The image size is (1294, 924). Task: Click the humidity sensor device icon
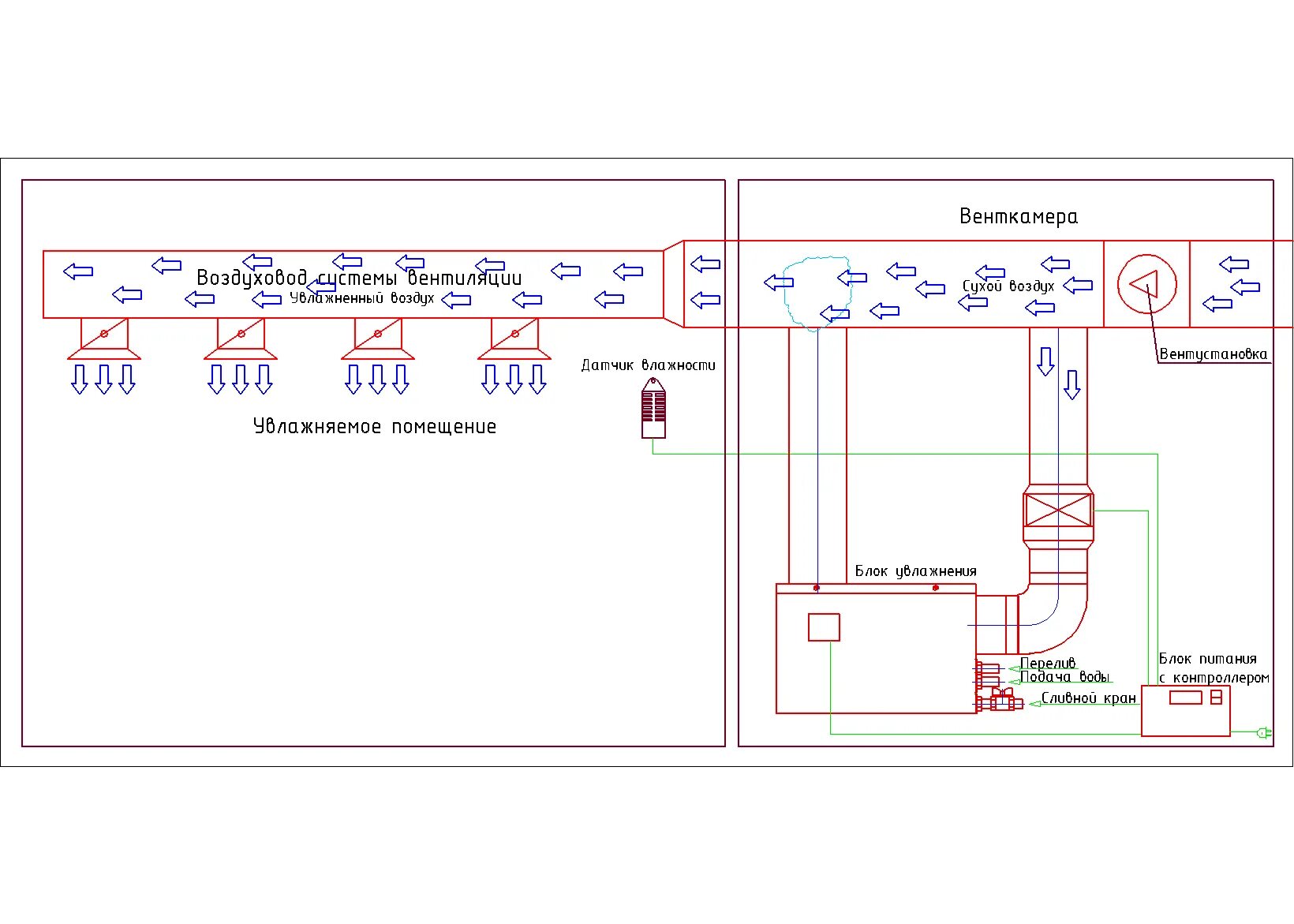(x=653, y=407)
